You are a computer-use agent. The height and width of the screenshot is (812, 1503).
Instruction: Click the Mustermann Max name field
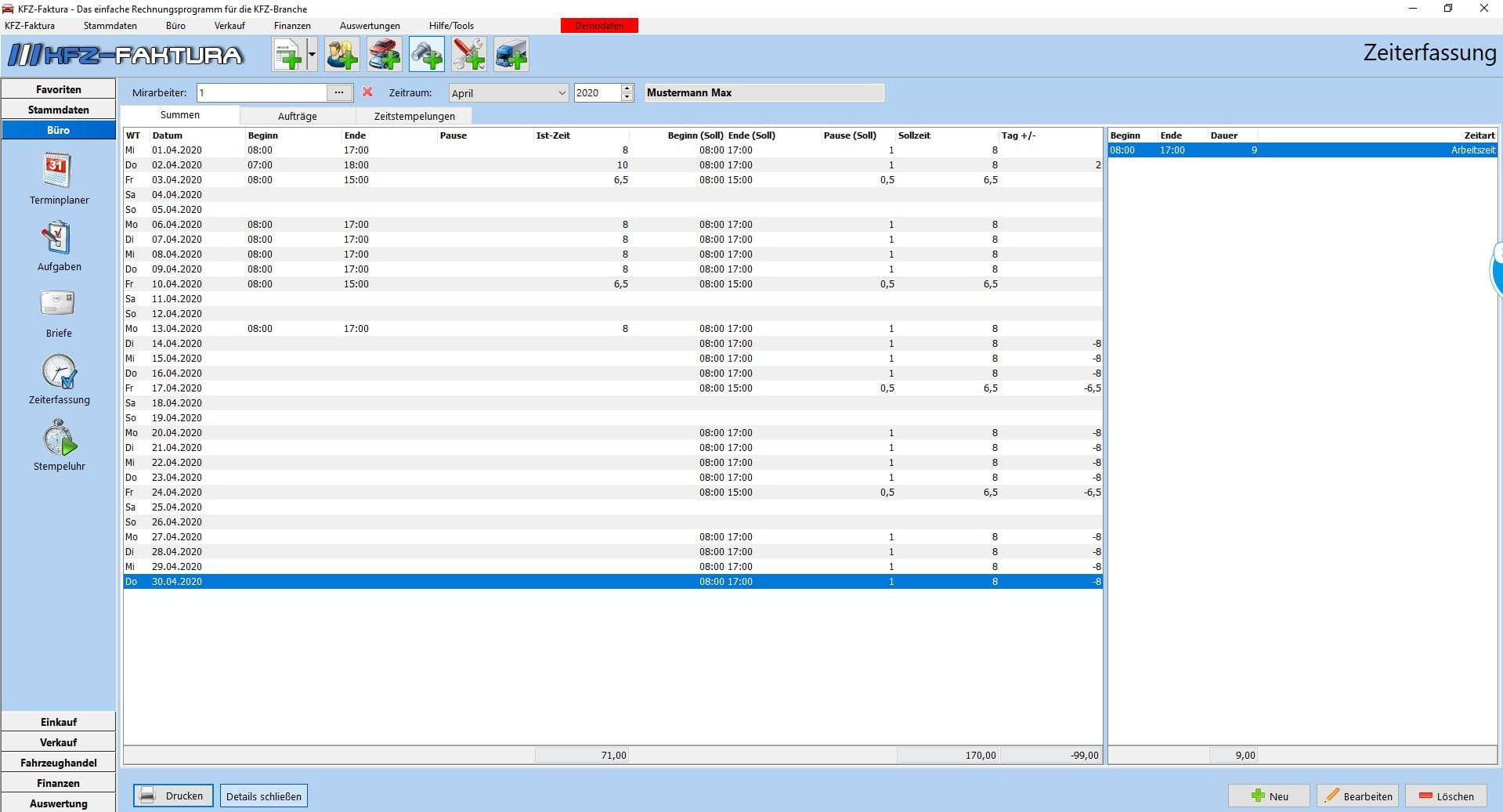pos(764,92)
